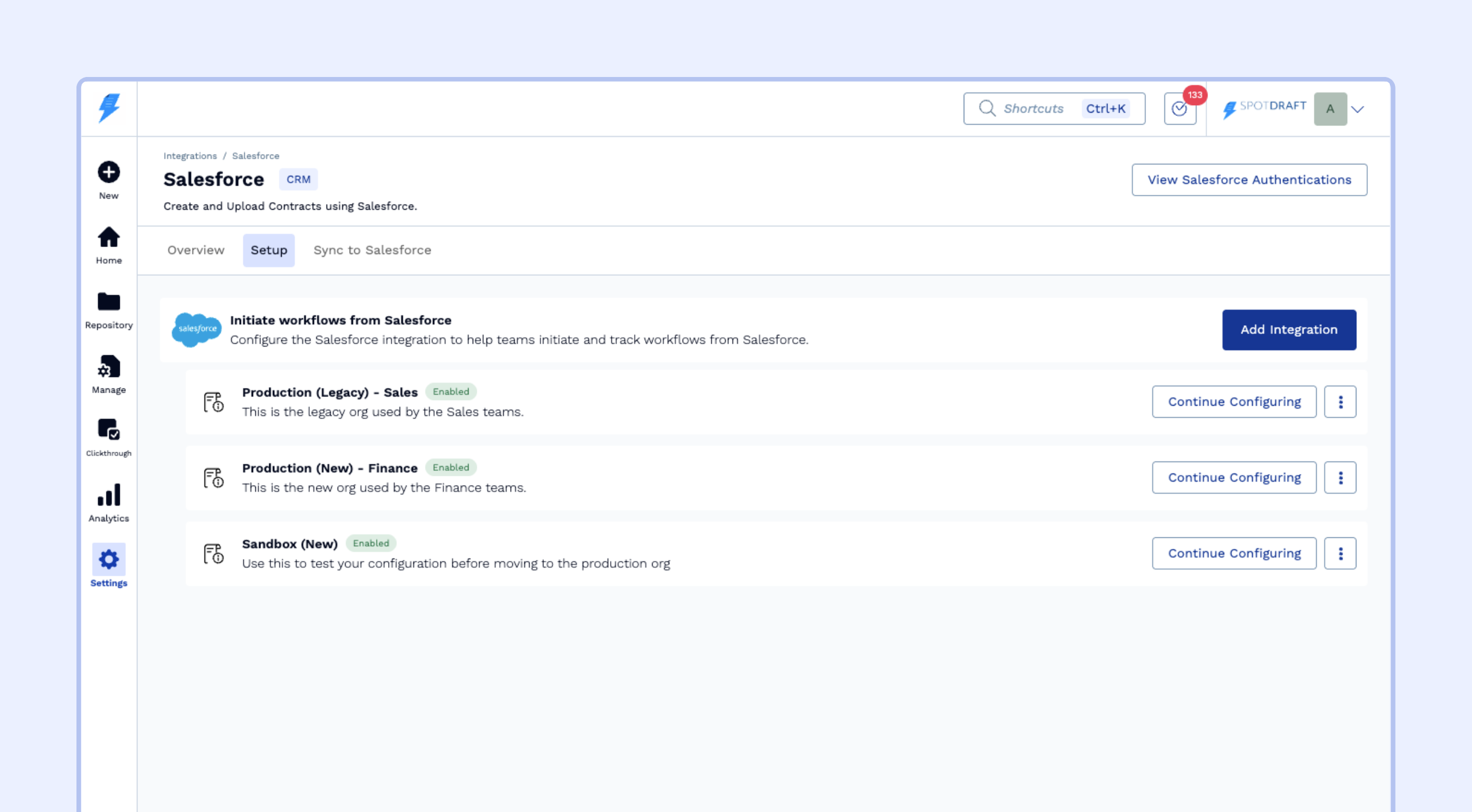The image size is (1472, 812).
Task: Continue Configuring Production (Legacy) - Sales
Action: click(1234, 402)
